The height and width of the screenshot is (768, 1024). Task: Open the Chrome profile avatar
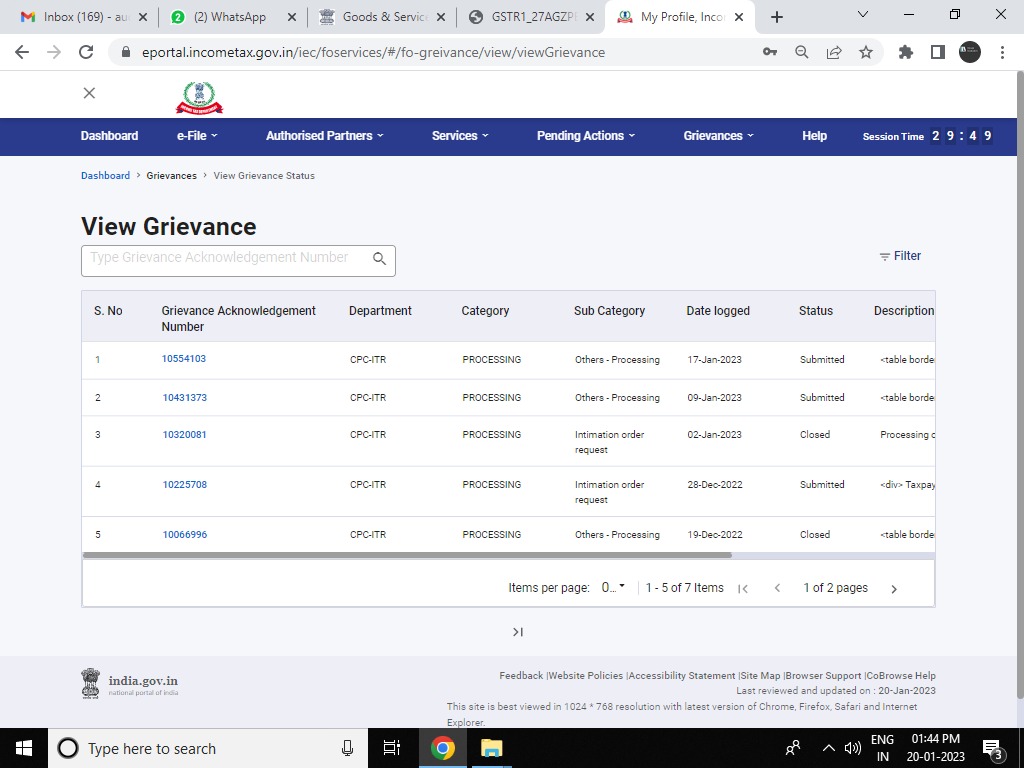(x=970, y=52)
